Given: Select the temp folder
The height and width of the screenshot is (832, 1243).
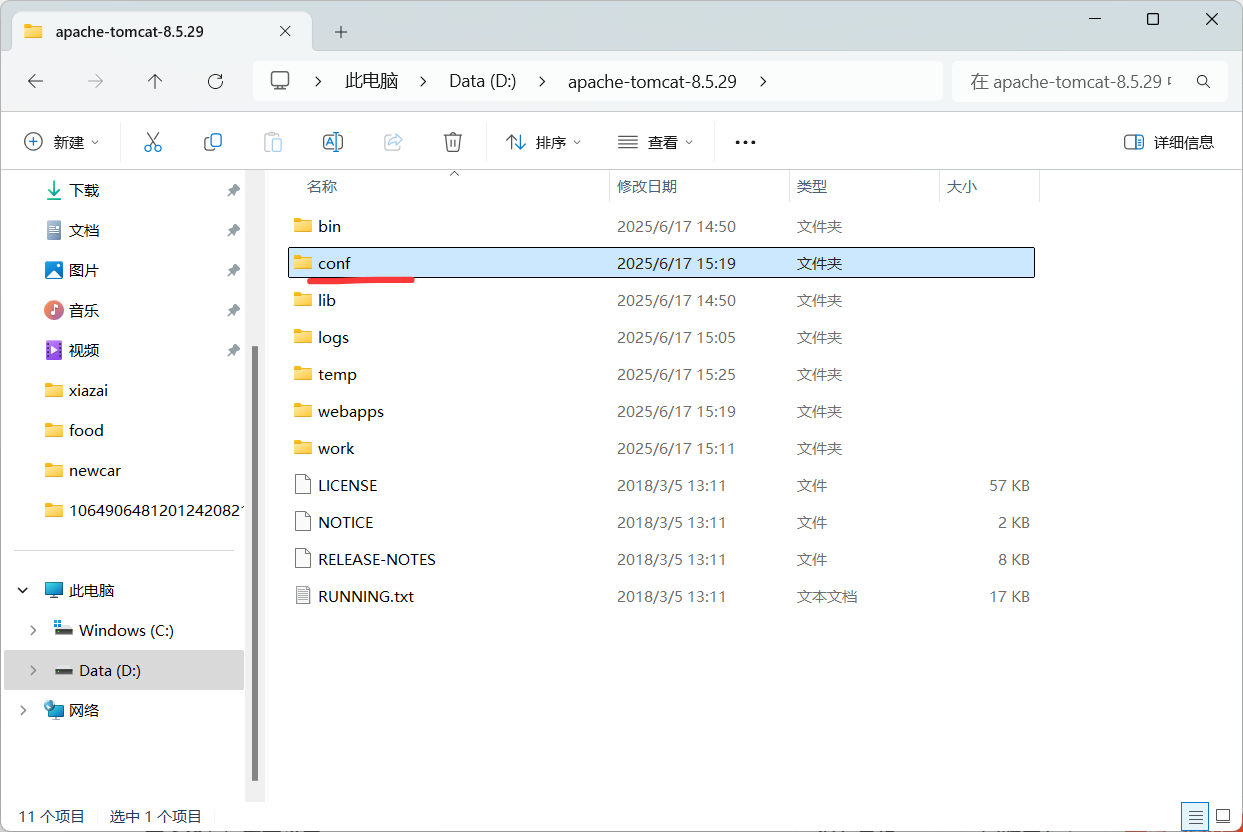Looking at the screenshot, I should 661,374.
